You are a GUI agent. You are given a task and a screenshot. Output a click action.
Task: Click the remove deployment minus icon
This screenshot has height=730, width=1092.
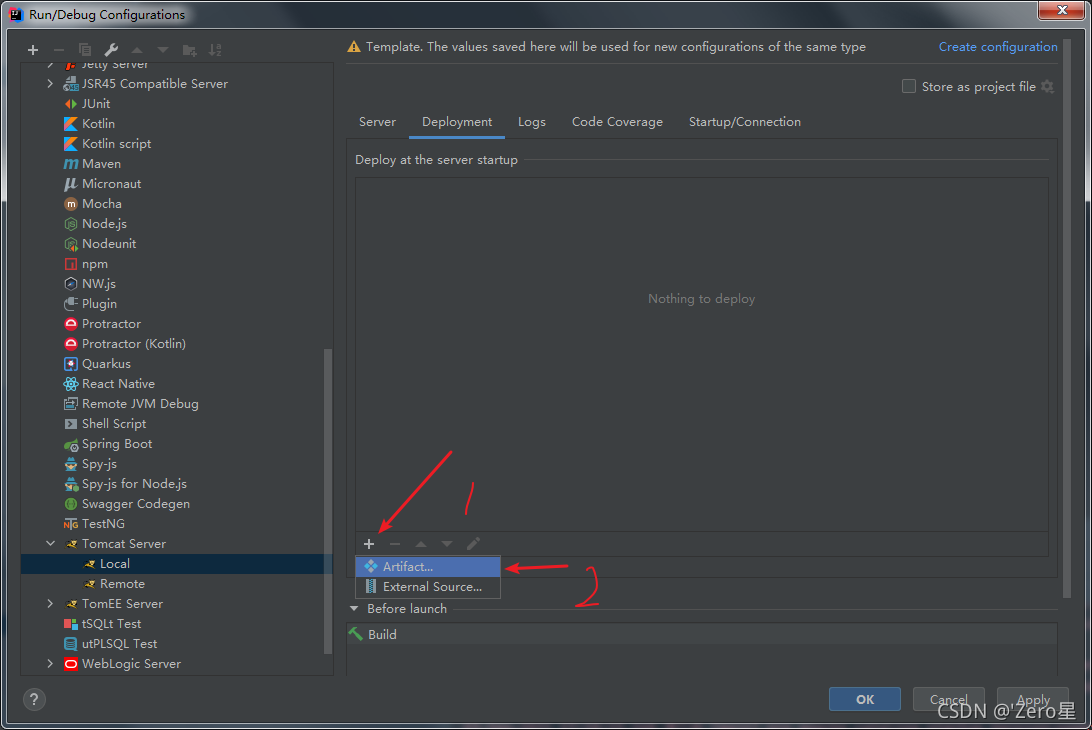click(x=395, y=544)
